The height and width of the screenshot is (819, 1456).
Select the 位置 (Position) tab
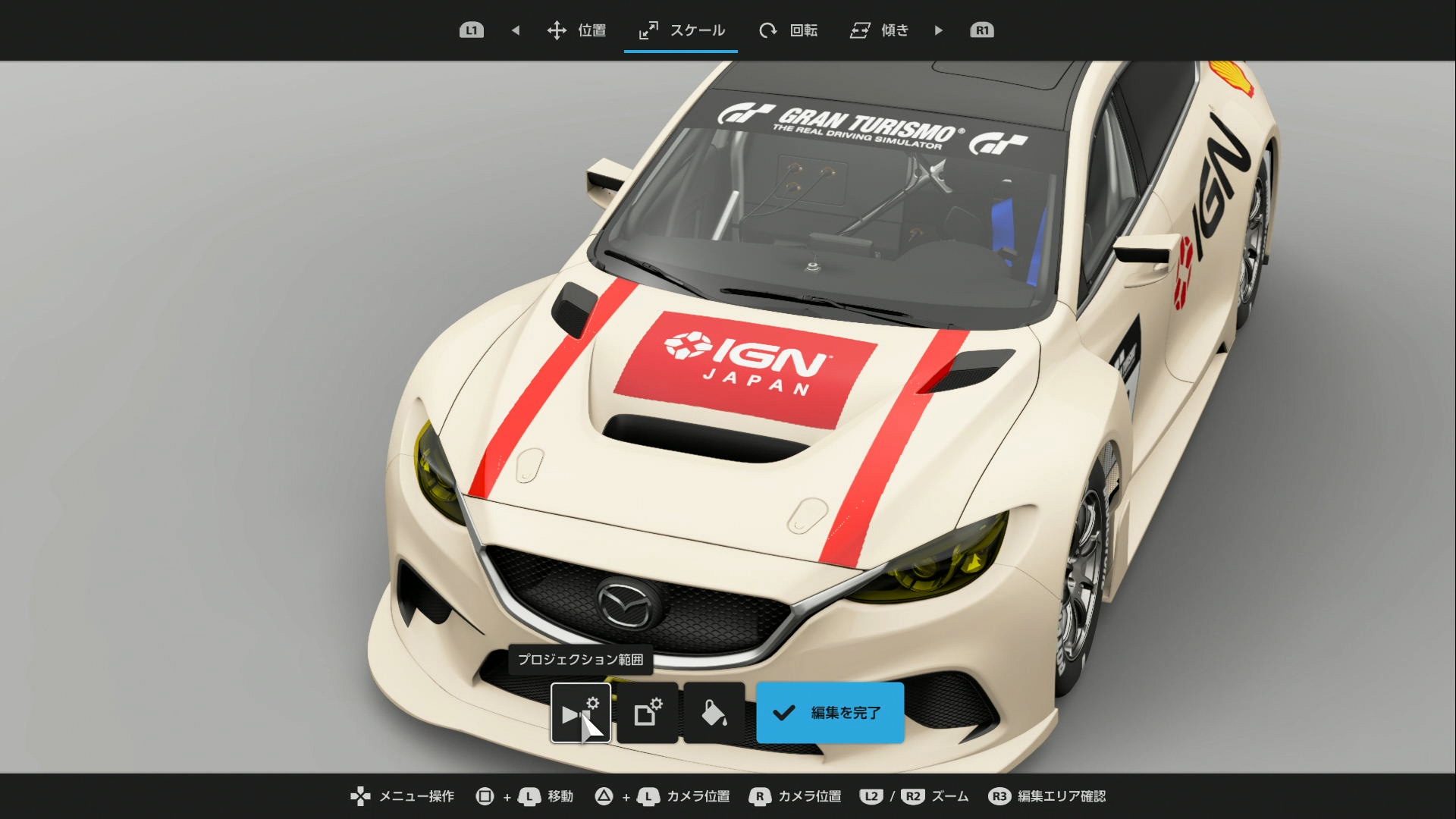(576, 30)
